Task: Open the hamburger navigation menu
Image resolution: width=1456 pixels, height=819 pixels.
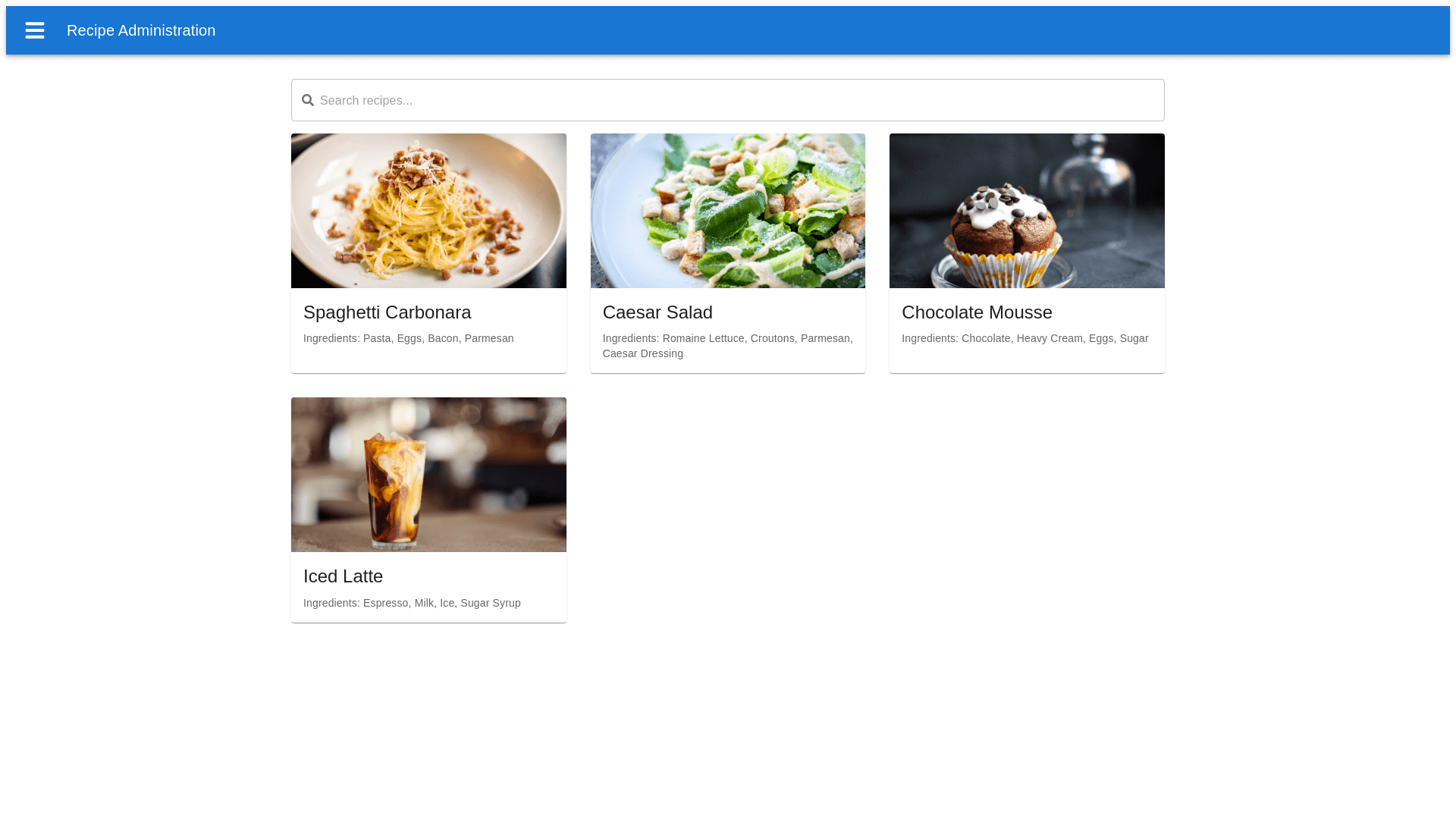Action: point(35,30)
